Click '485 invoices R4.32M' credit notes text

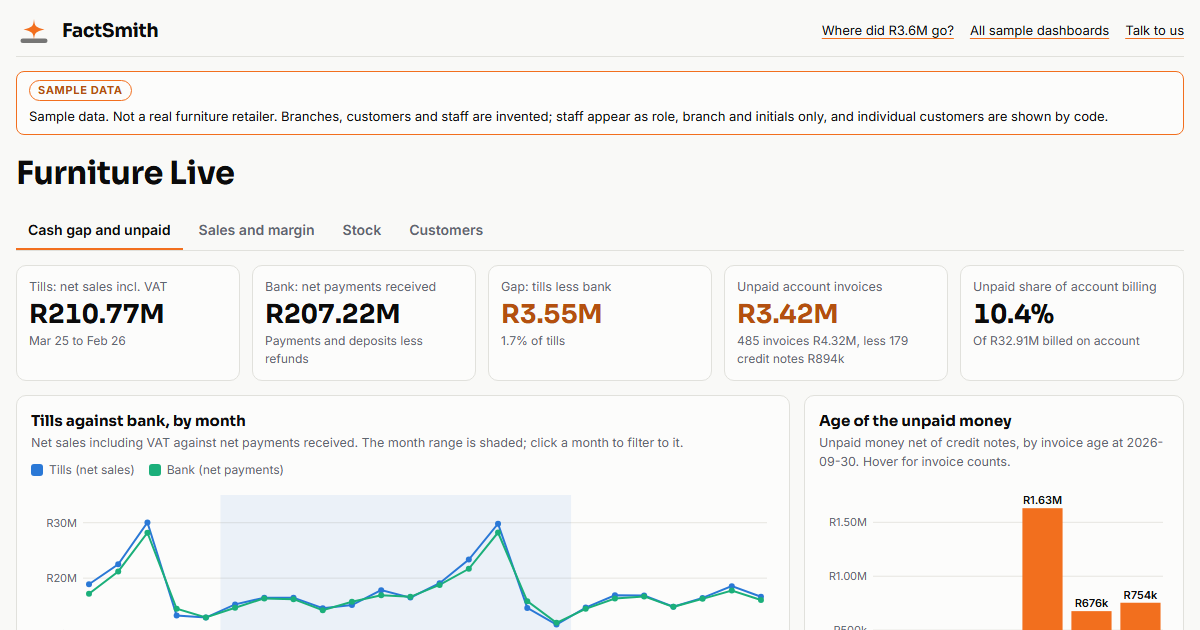tap(823, 350)
